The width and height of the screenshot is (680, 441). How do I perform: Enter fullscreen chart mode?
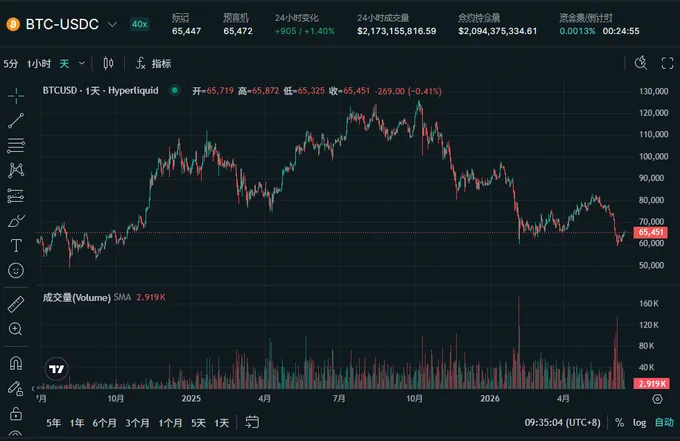click(667, 63)
